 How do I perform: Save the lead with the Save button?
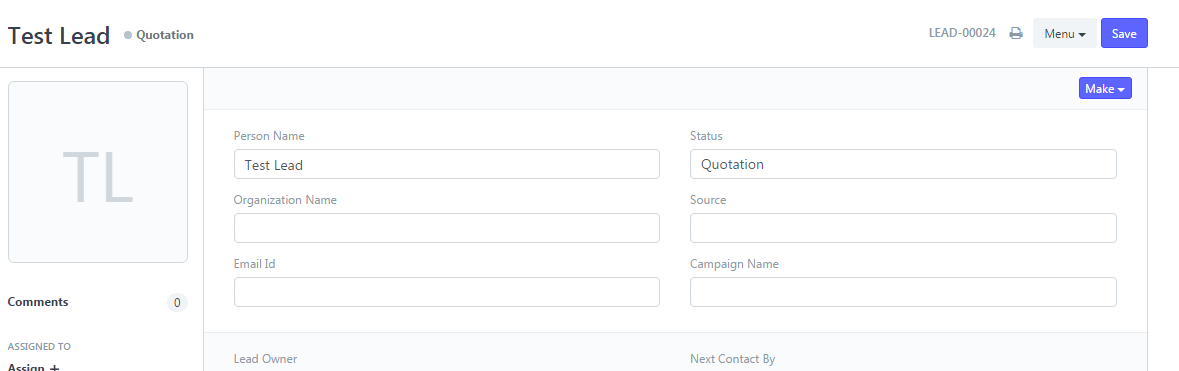click(x=1124, y=33)
